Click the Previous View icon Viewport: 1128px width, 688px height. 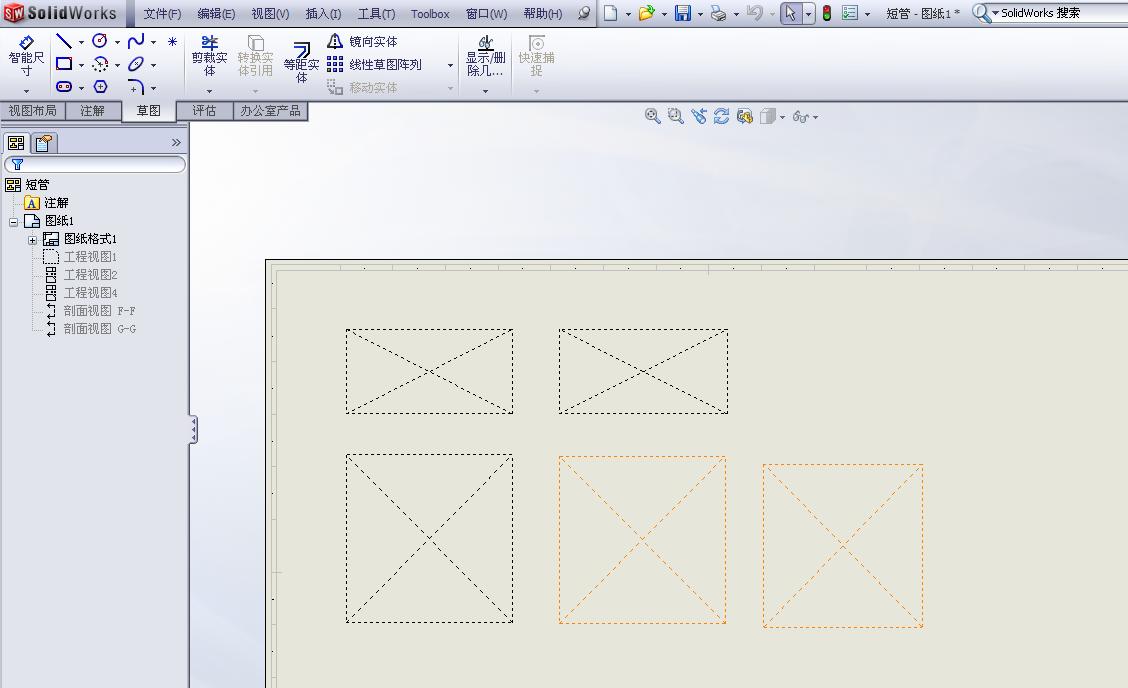click(x=699, y=116)
